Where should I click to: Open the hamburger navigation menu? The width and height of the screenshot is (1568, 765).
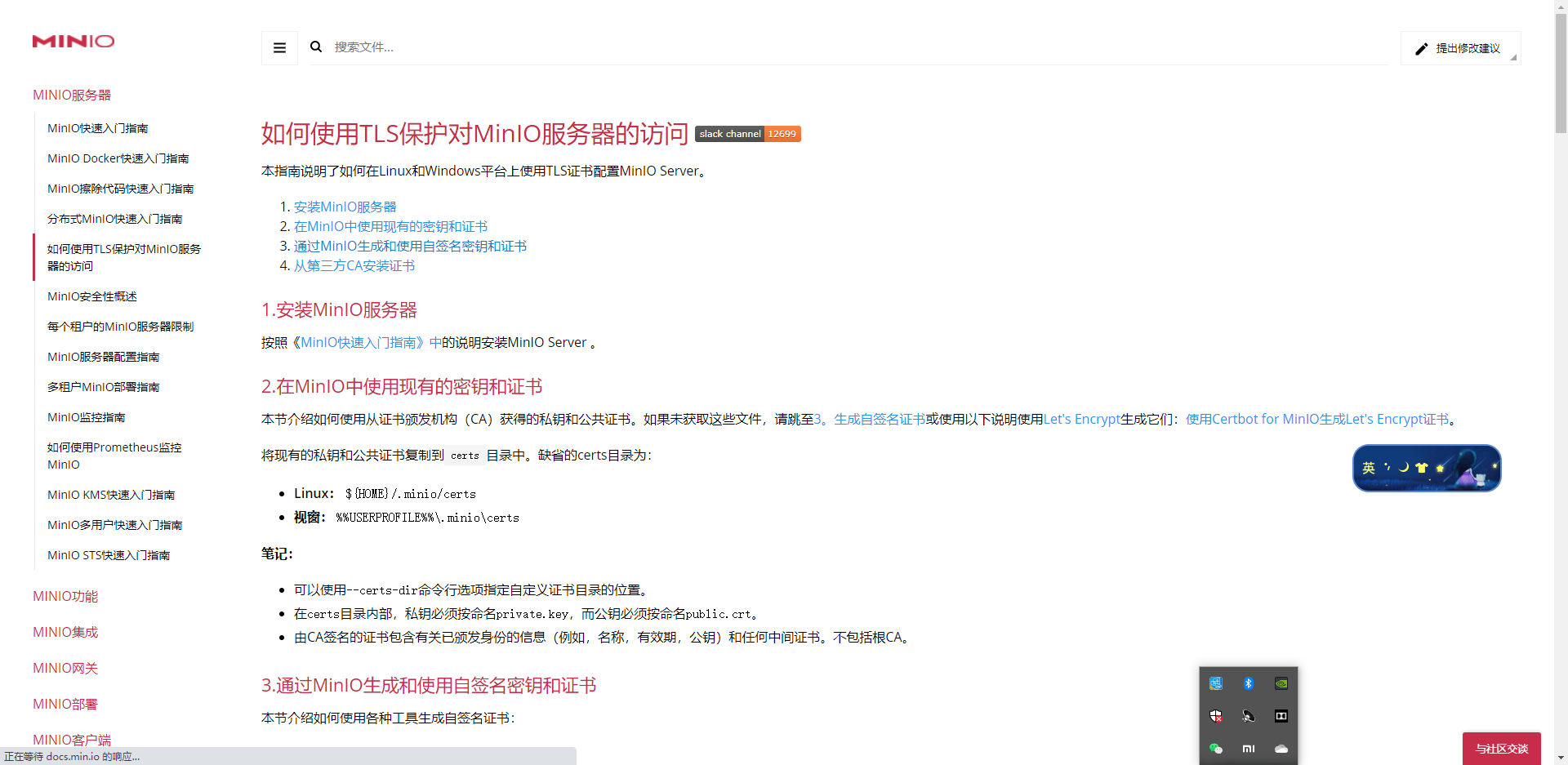[x=278, y=47]
